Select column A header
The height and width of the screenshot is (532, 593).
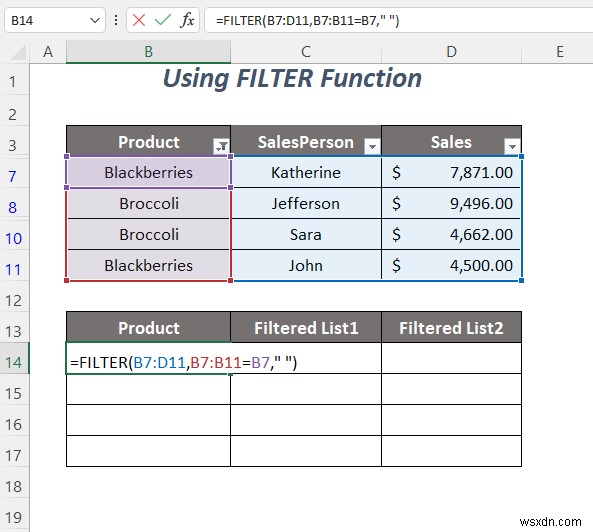pos(48,52)
